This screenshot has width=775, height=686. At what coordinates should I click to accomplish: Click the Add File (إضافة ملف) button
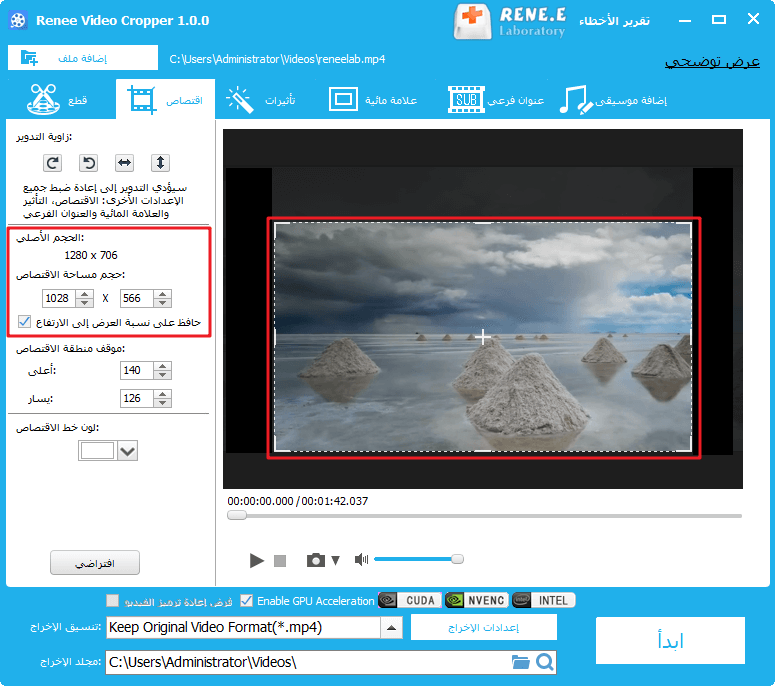pyautogui.click(x=83, y=58)
